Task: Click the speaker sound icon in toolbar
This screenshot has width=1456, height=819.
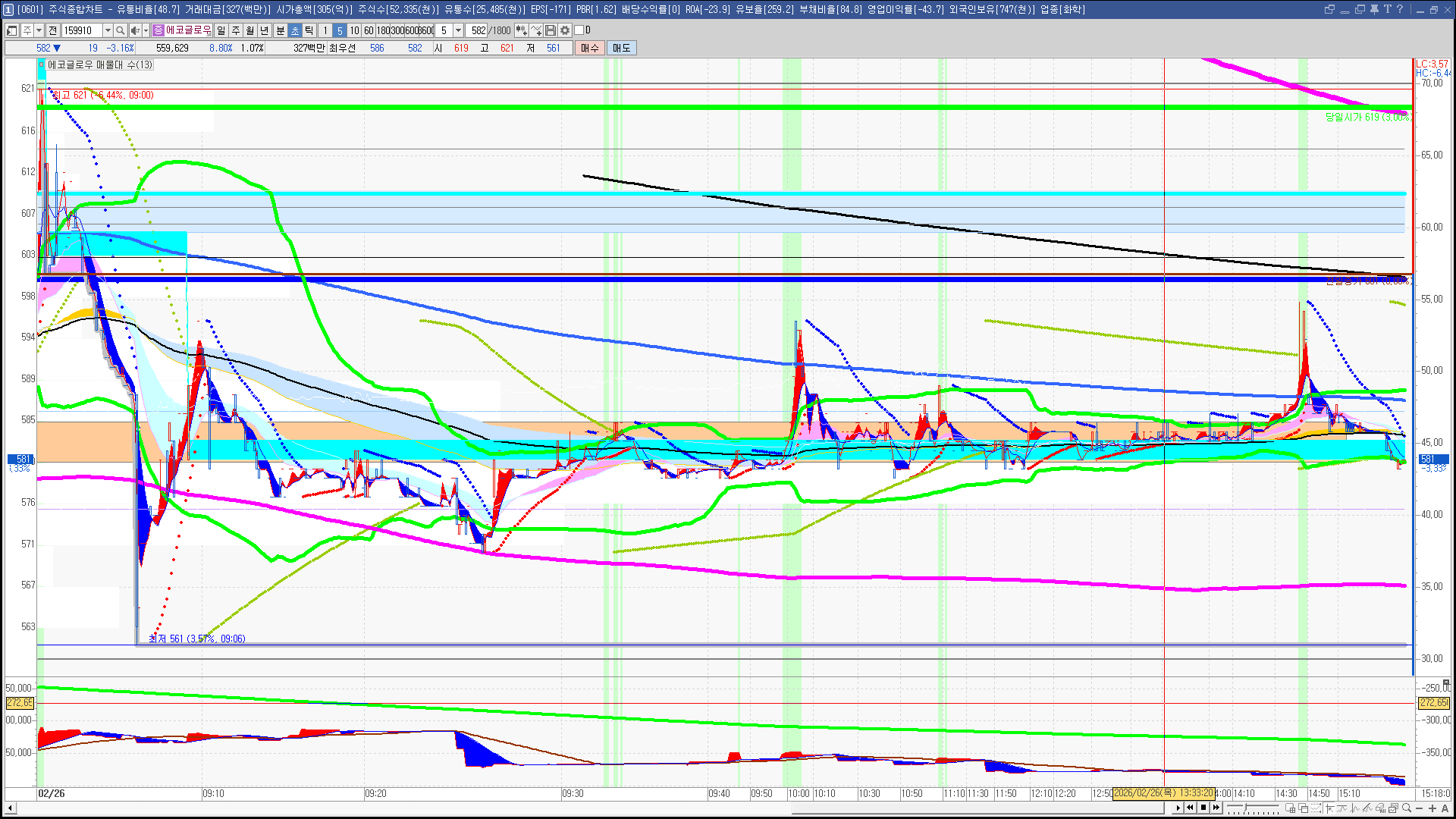Action: pyautogui.click(x=135, y=30)
